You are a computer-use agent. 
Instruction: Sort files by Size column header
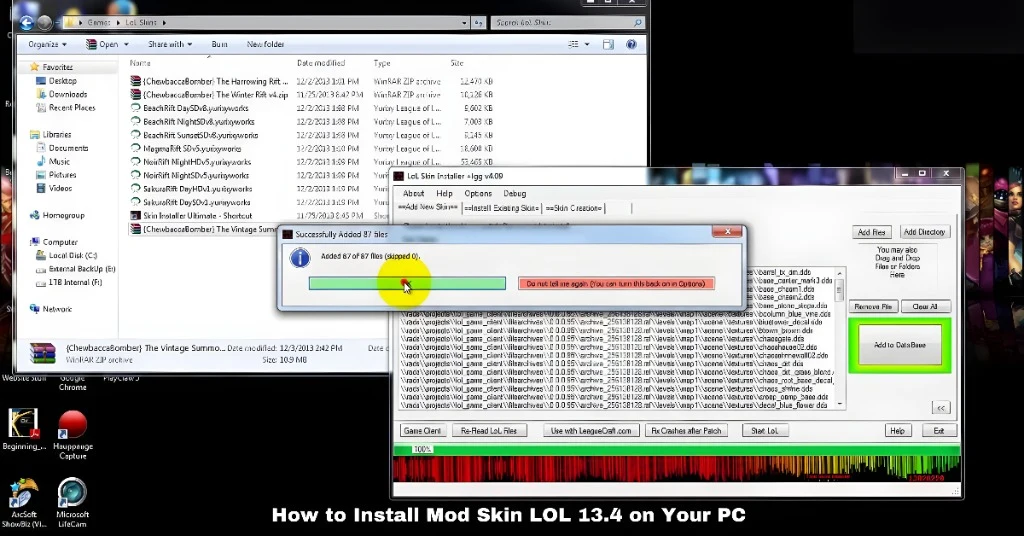(x=456, y=63)
